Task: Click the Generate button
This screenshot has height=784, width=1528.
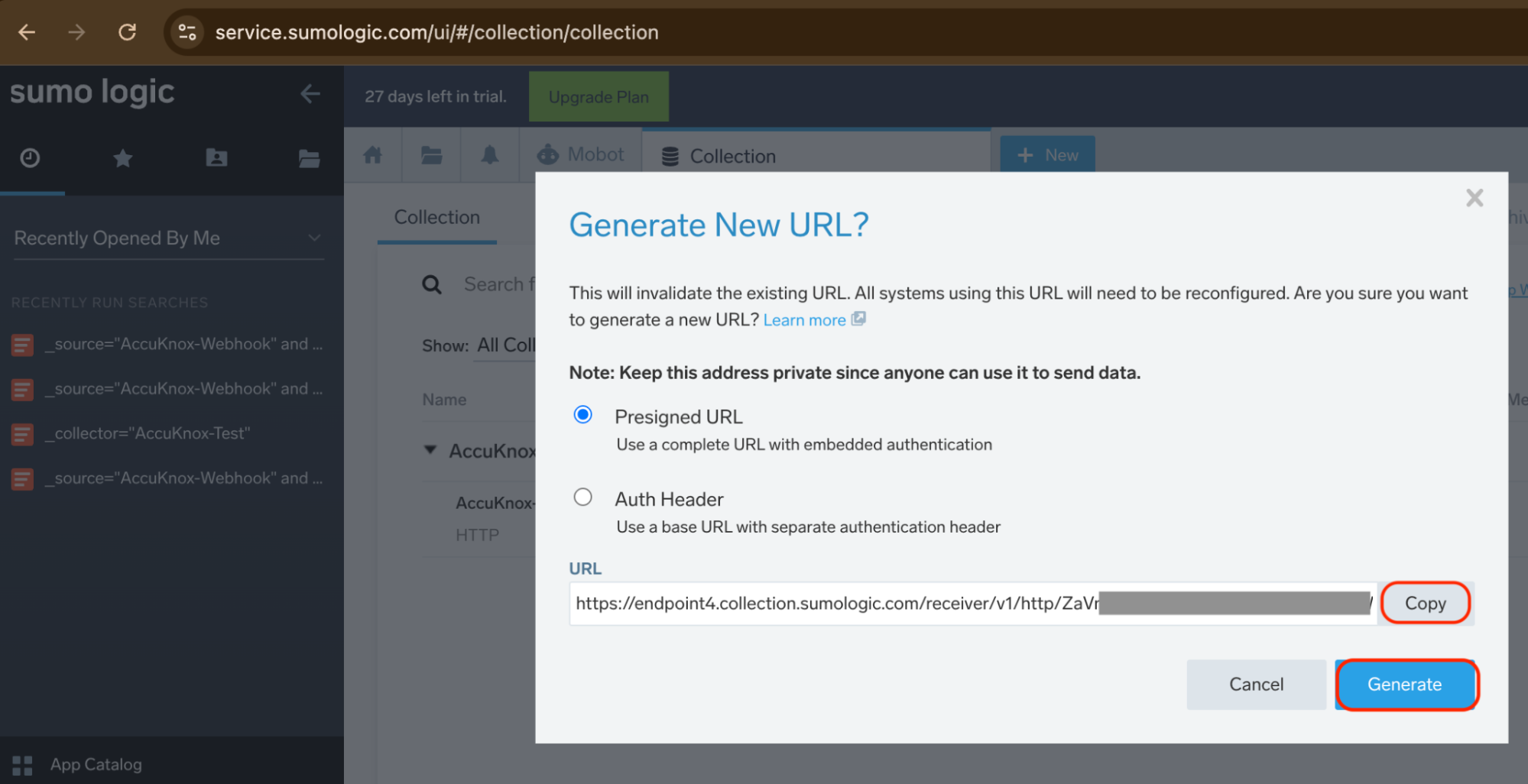Action: [1406, 685]
